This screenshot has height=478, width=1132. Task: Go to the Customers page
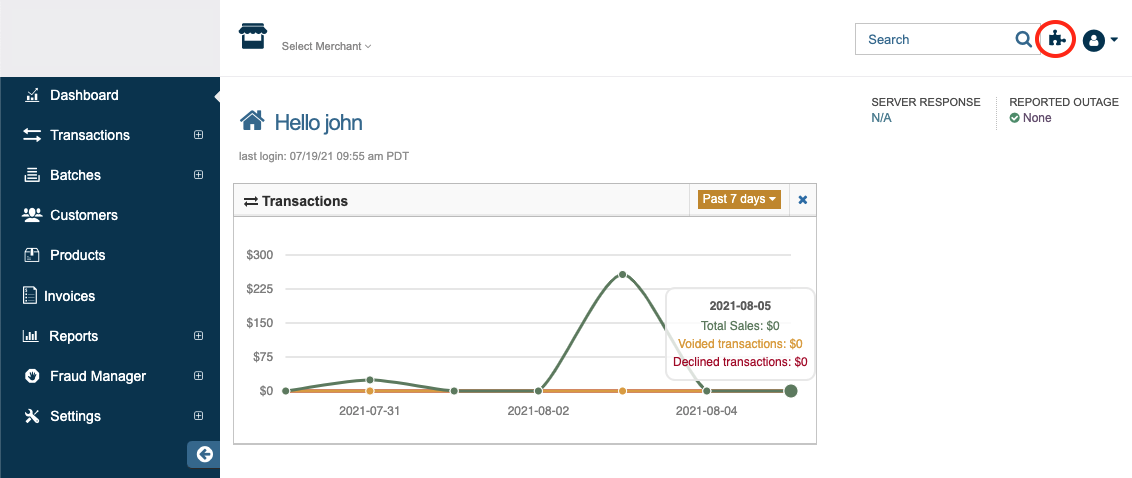(x=83, y=215)
